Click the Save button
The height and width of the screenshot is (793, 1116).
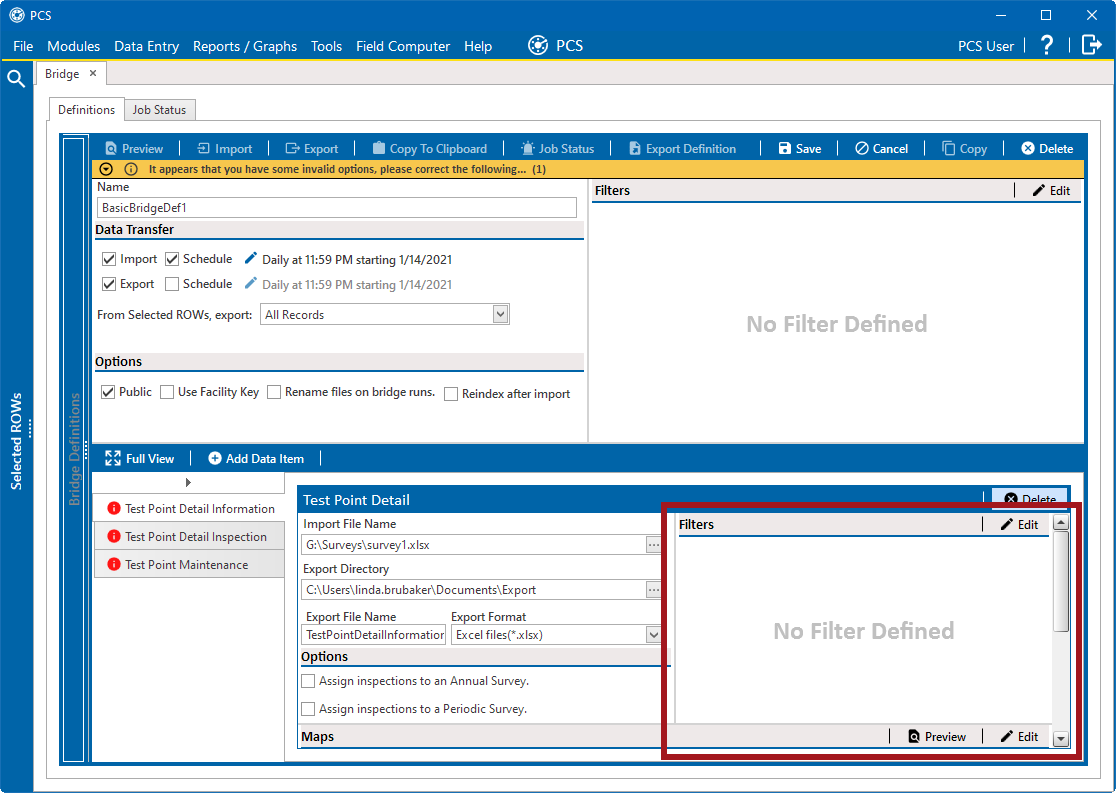click(799, 148)
